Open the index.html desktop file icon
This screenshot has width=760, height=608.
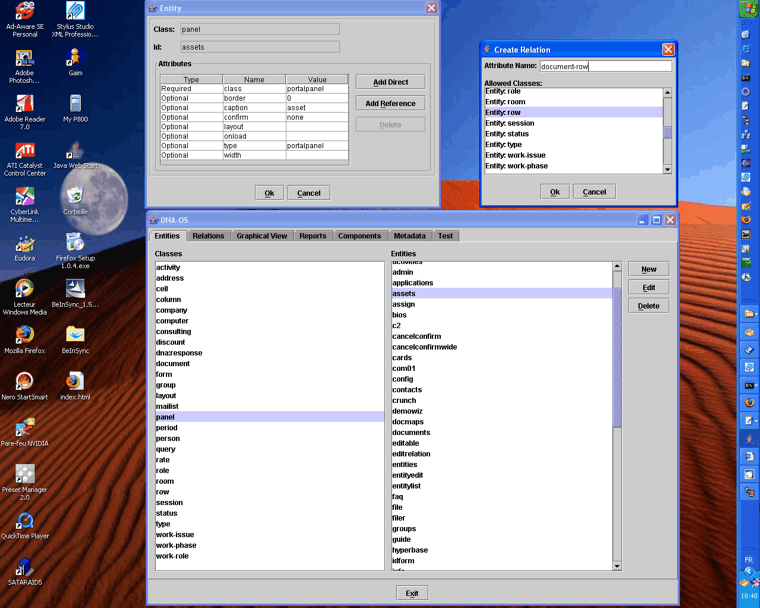pyautogui.click(x=75, y=386)
